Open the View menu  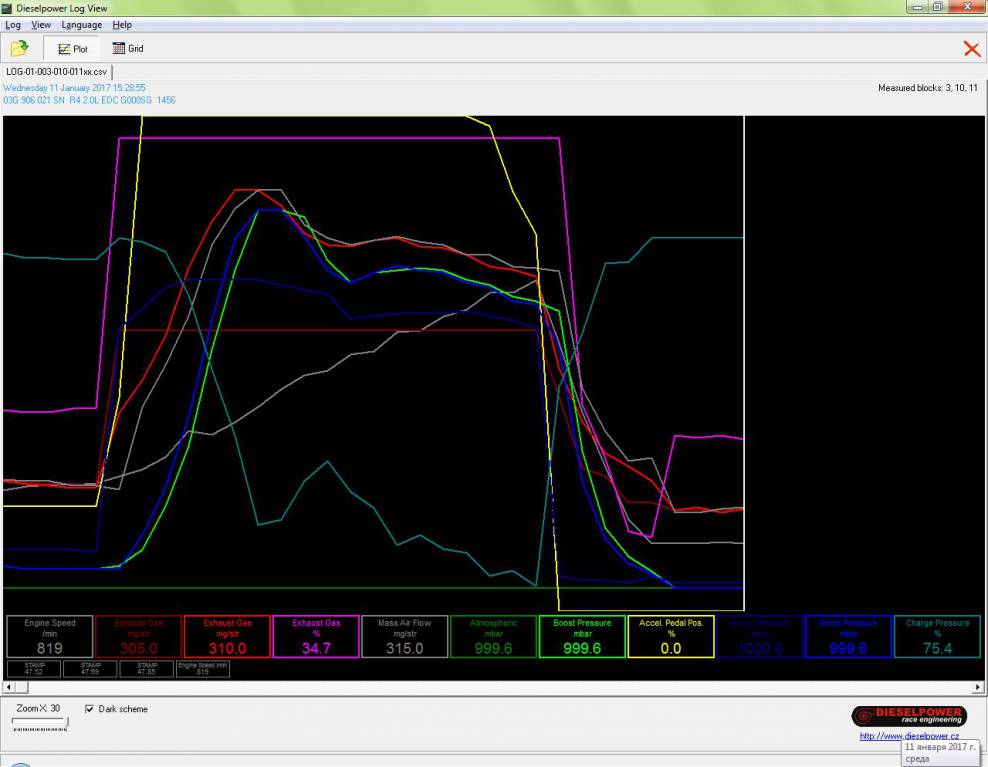point(41,24)
